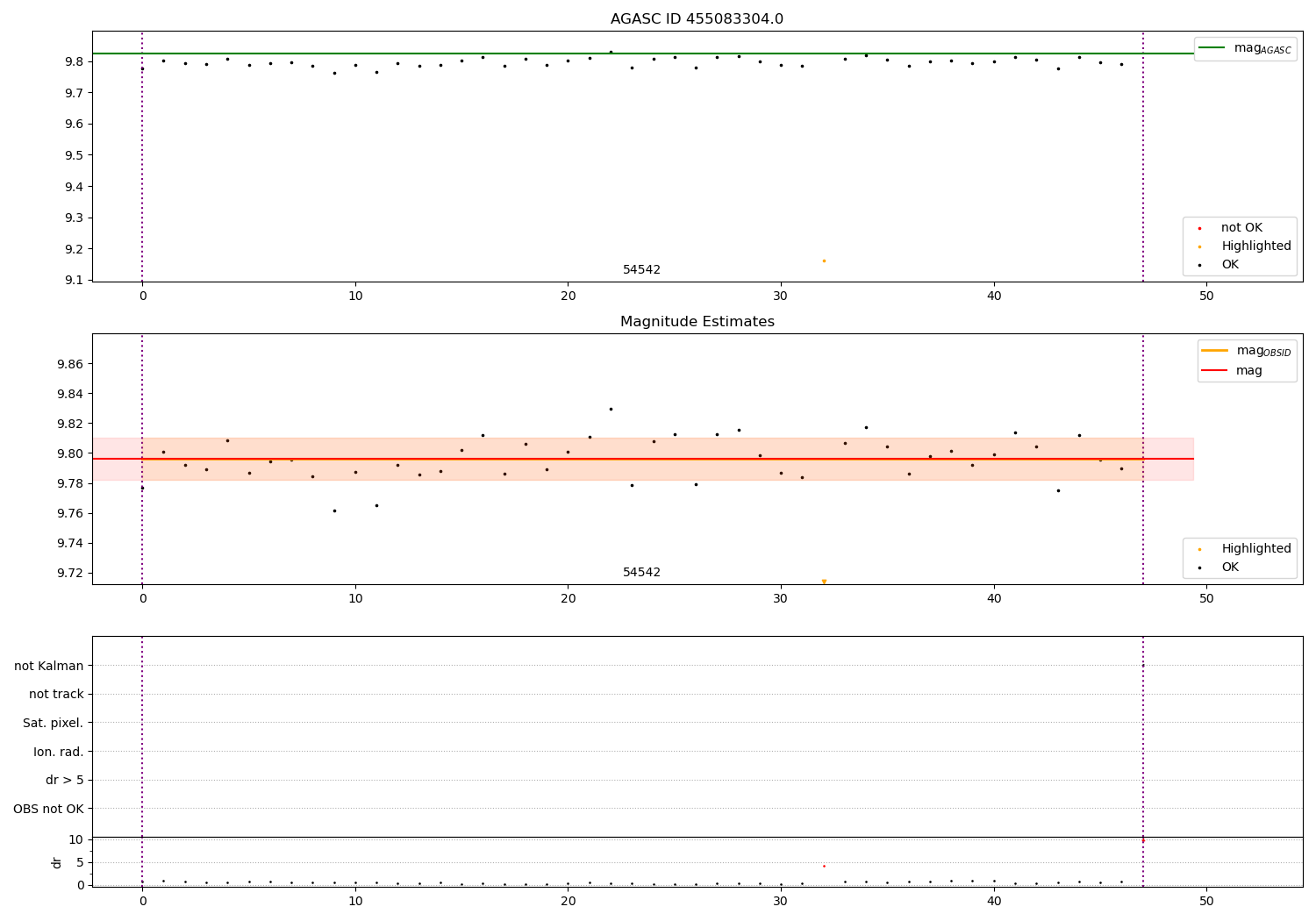Screen dimensions: 1316x921
Task: Click the orange mag OBSID legend line
Action: tap(1214, 350)
